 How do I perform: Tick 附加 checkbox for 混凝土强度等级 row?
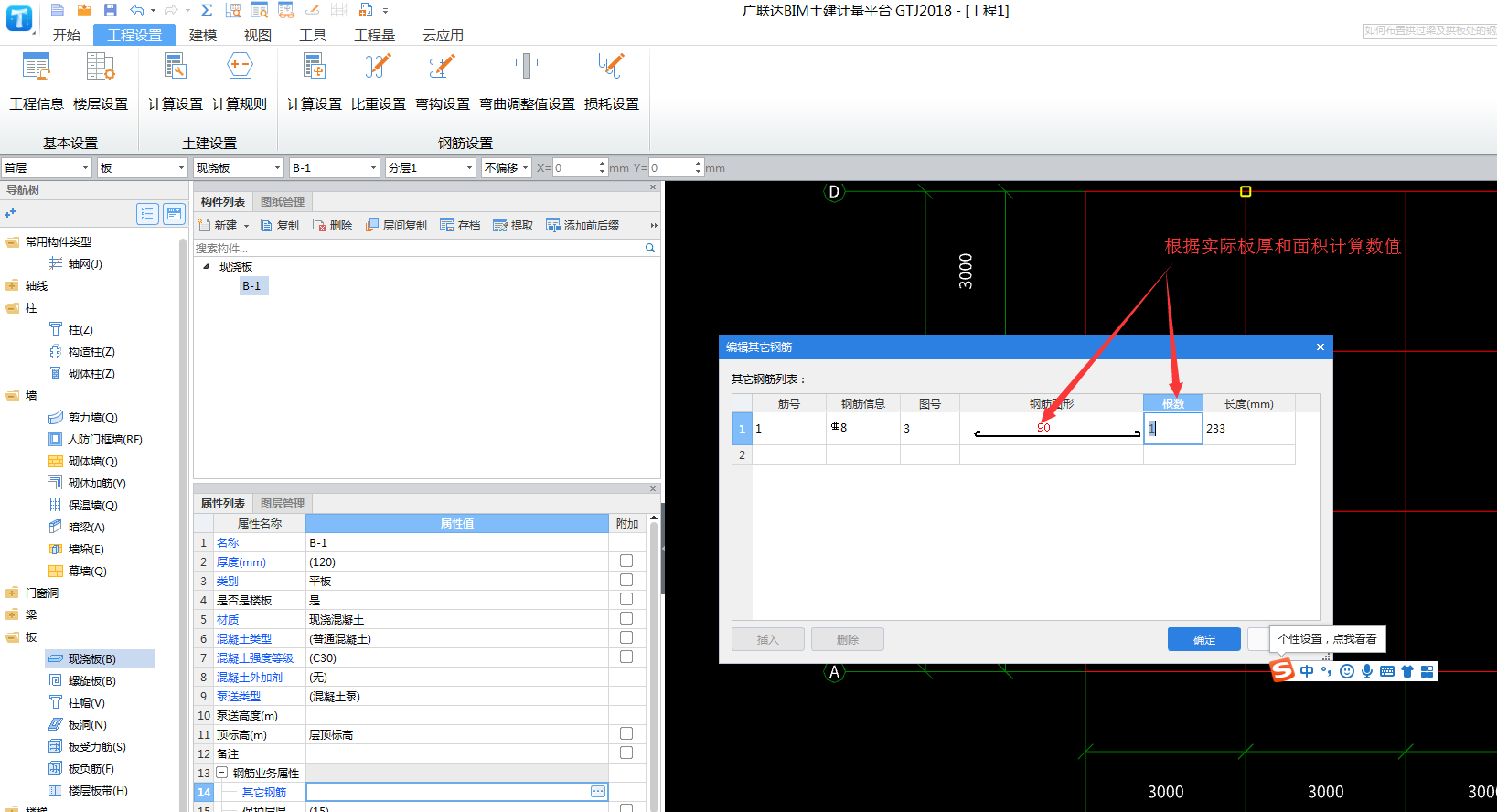tap(626, 657)
